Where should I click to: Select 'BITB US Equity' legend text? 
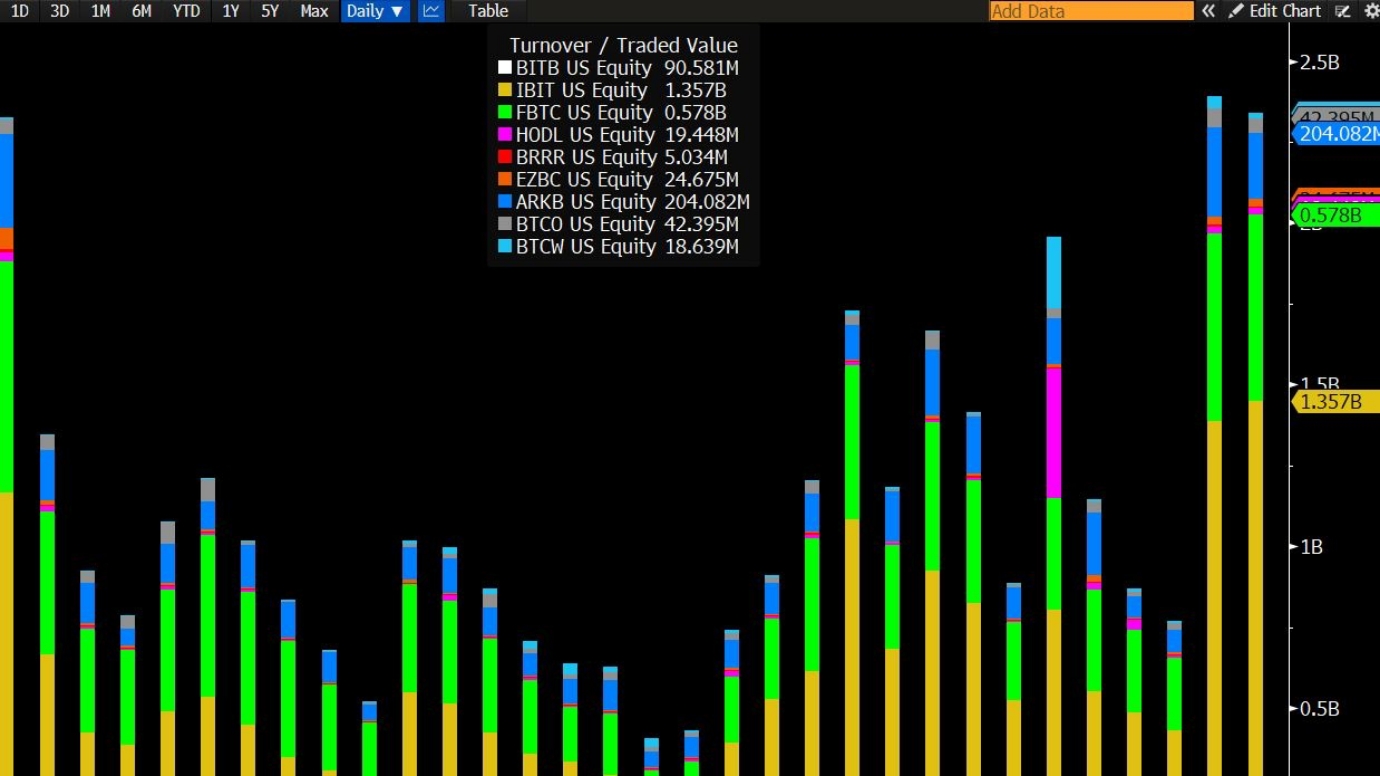tap(585, 68)
